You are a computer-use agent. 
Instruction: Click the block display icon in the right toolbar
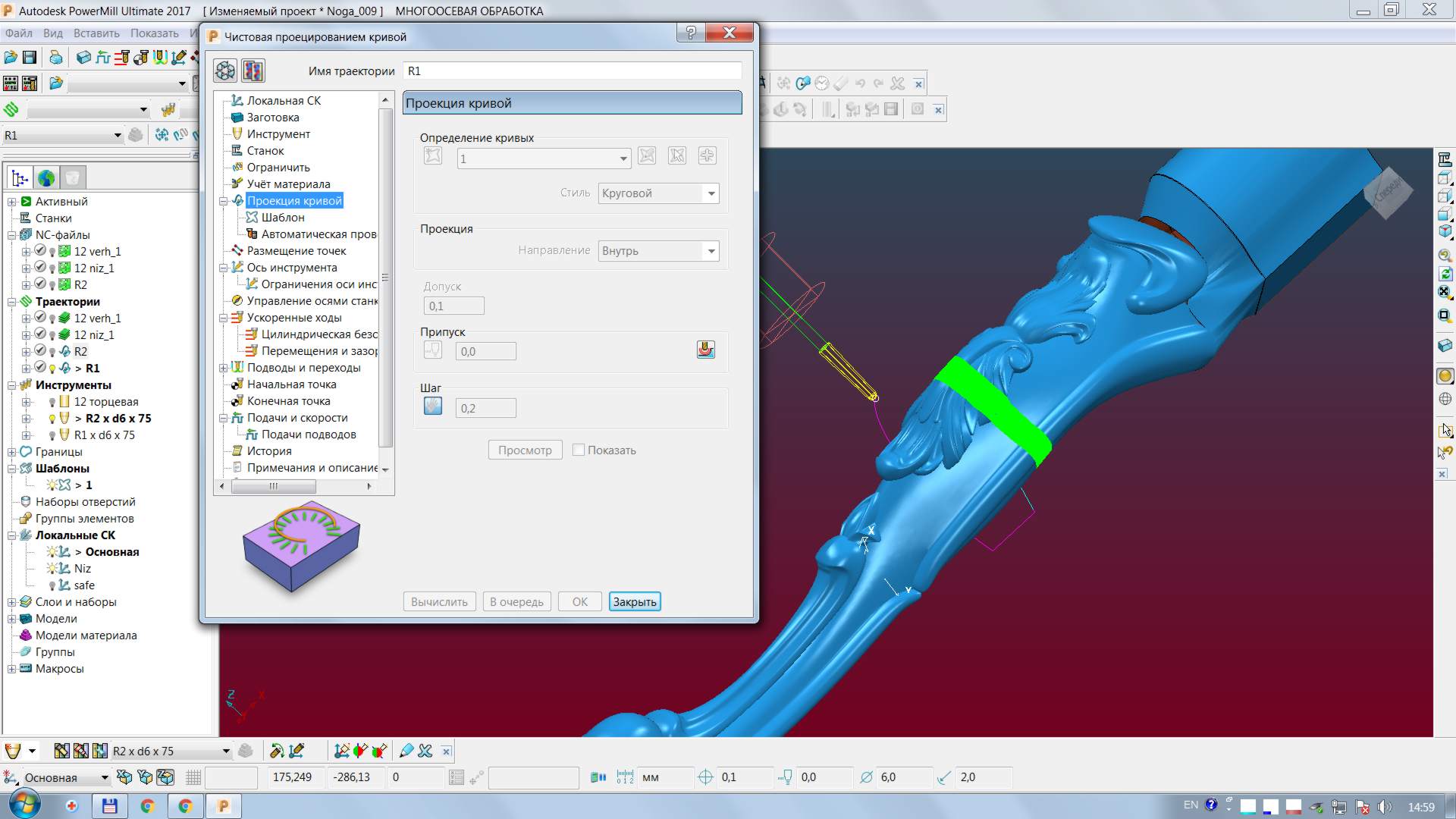[x=1445, y=346]
